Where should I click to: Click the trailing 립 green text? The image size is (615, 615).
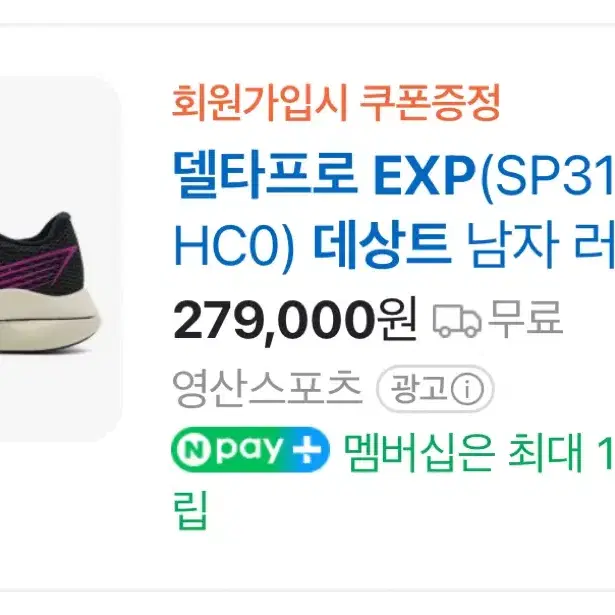[x=190, y=510]
